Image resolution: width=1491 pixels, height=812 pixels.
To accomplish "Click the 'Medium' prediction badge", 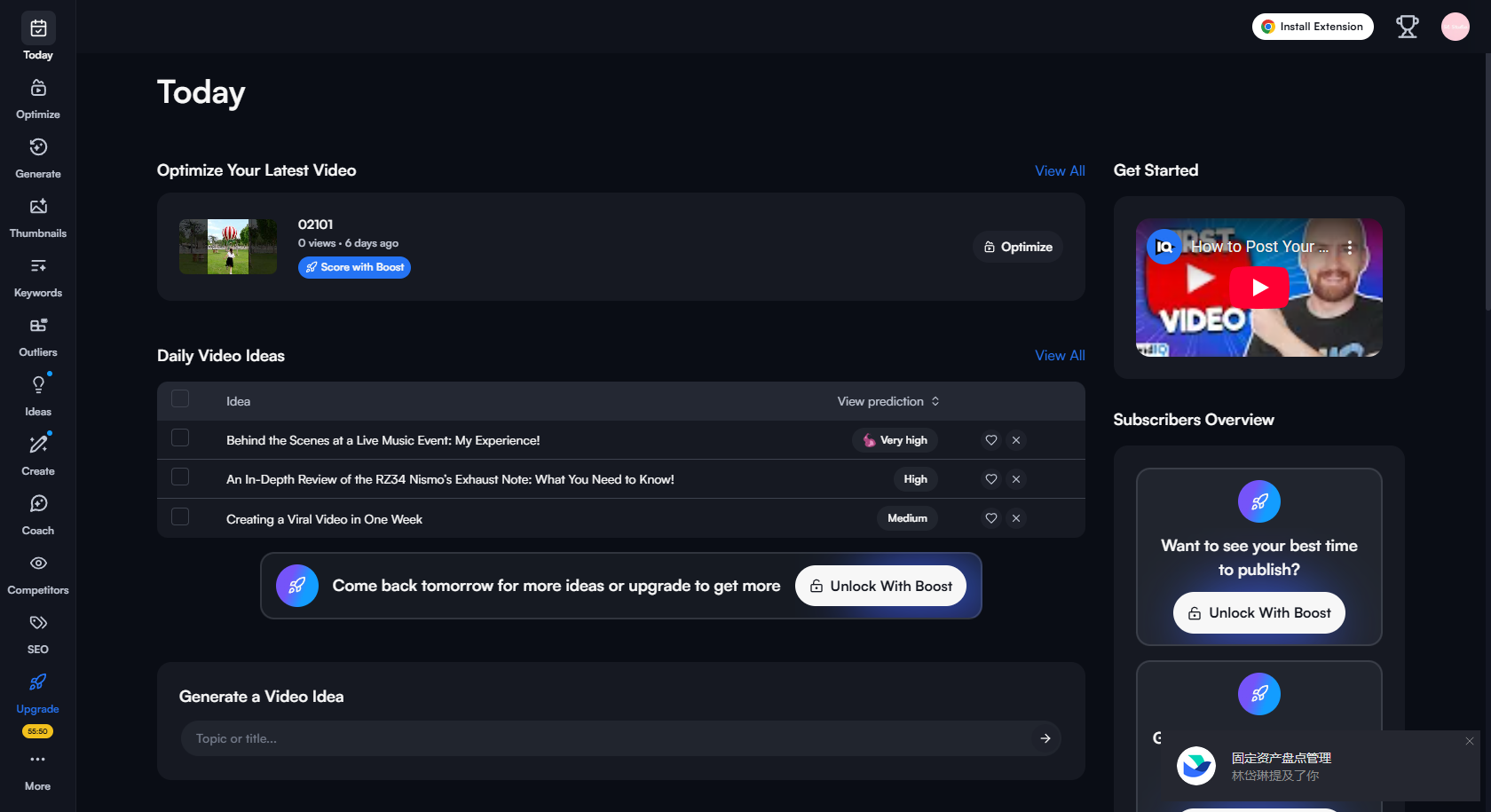I will pyautogui.click(x=908, y=518).
